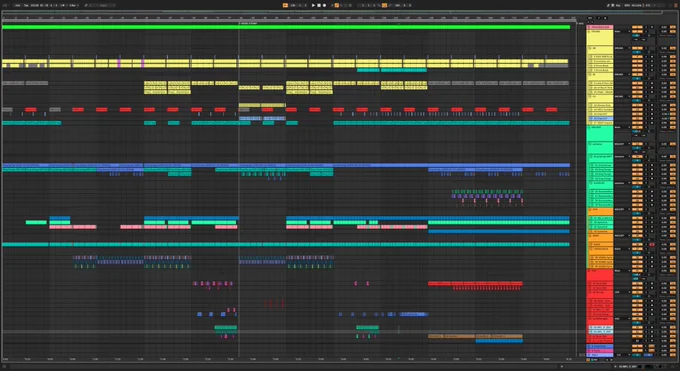The image size is (680, 371).
Task: Toggle the Key map mode switch
Action: pos(618,5)
